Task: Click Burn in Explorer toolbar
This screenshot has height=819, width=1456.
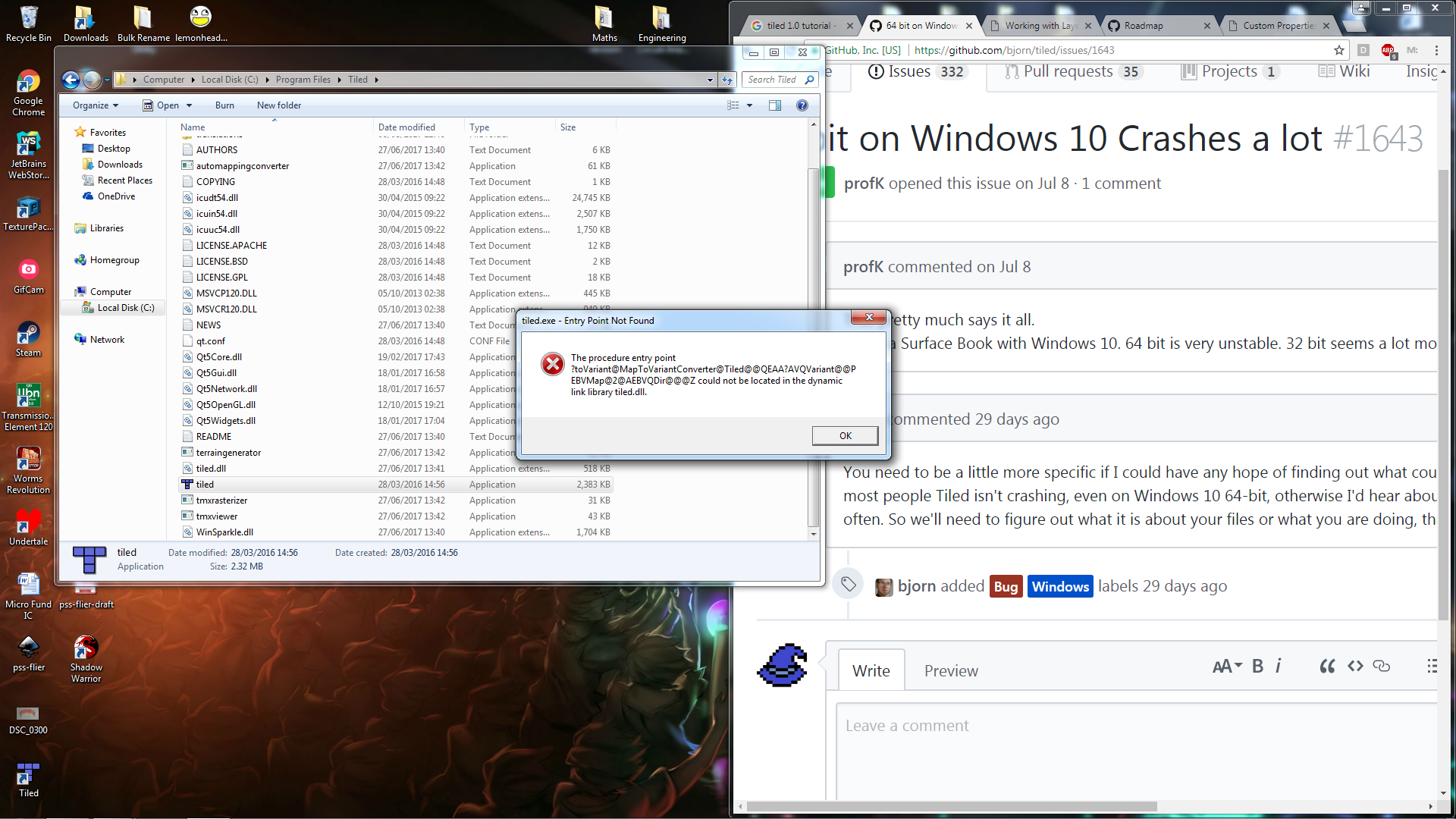Action: pyautogui.click(x=224, y=105)
